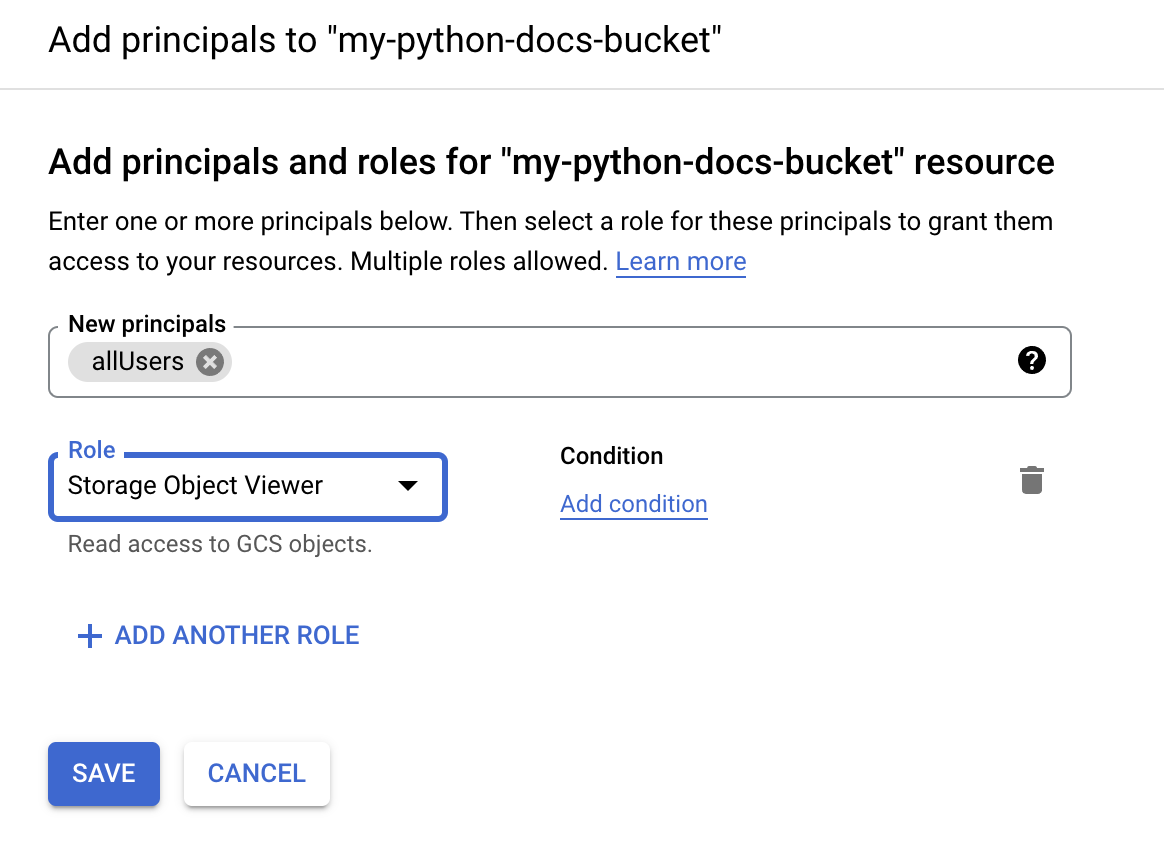Expand the Role selection list

pos(408,486)
